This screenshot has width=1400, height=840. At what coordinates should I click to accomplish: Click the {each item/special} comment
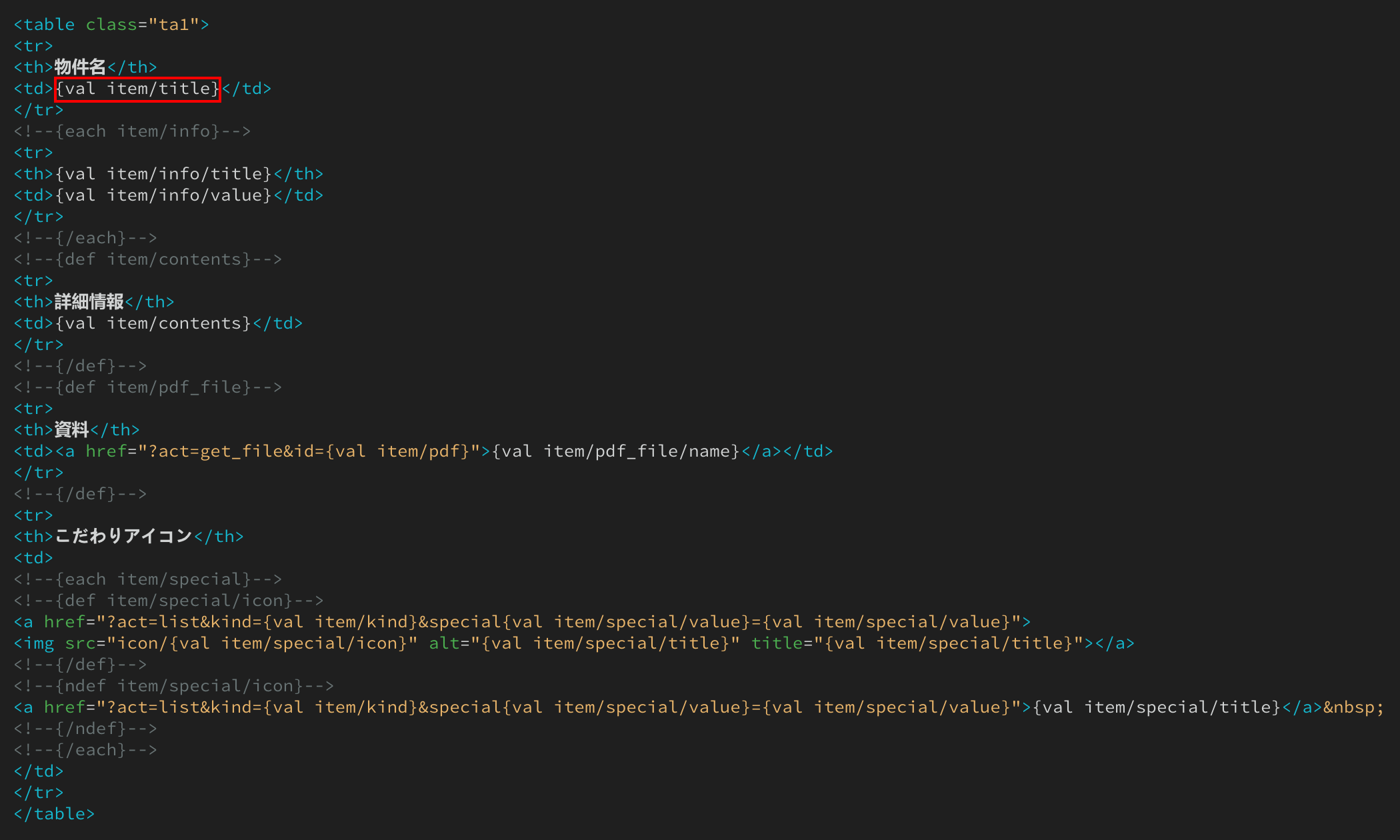pyautogui.click(x=147, y=579)
